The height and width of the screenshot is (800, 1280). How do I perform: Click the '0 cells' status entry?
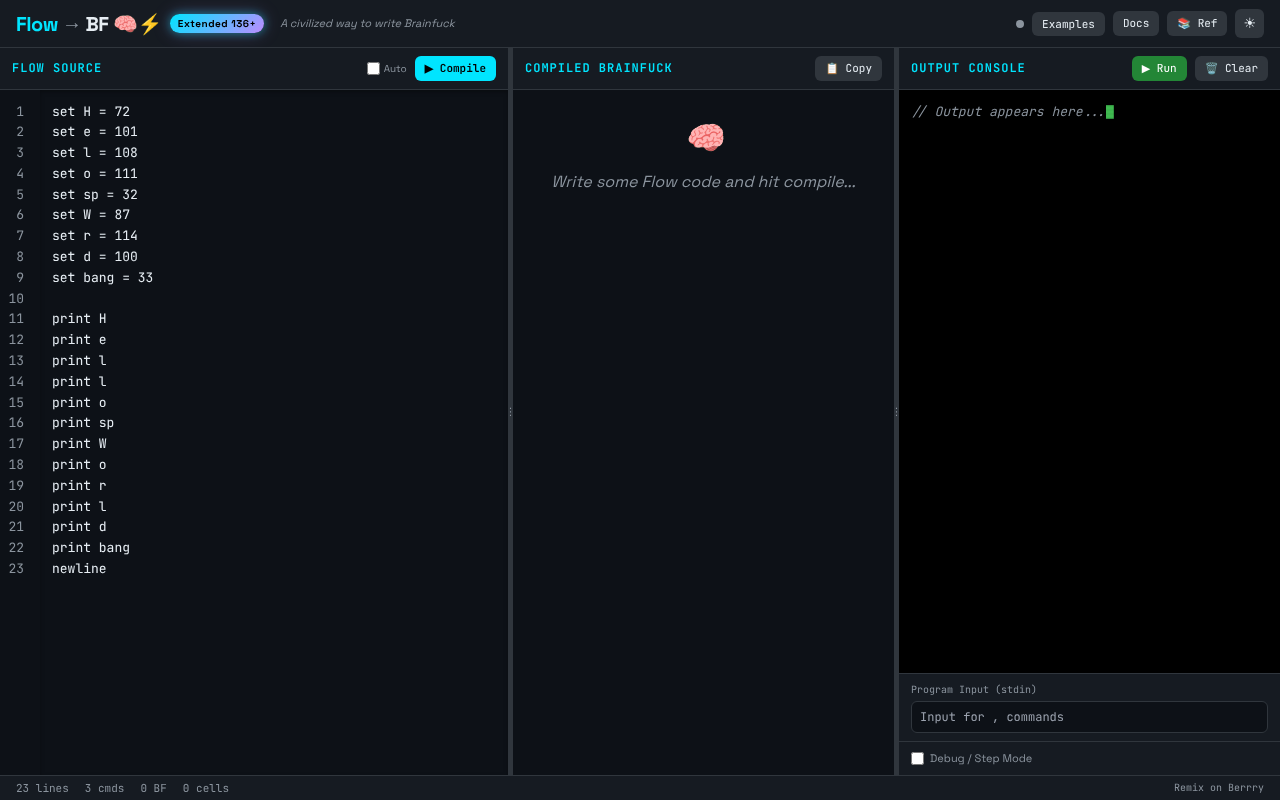206,788
